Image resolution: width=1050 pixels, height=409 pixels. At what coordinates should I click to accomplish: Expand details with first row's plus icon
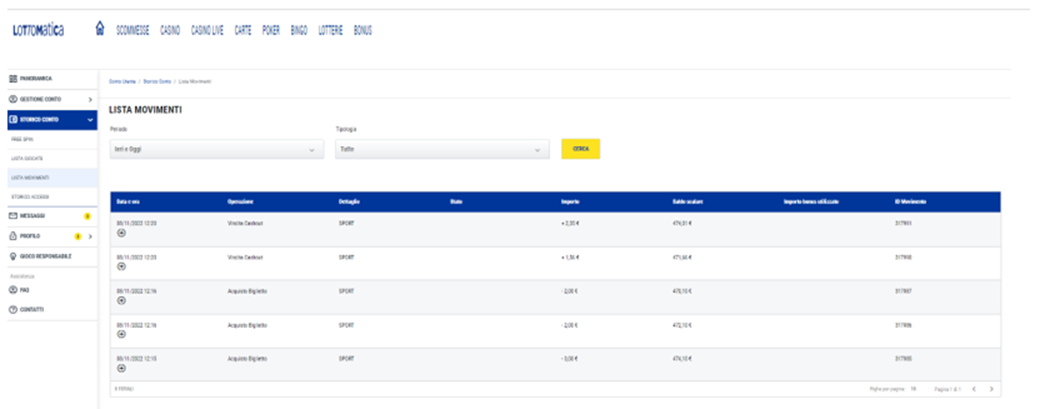pos(122,233)
